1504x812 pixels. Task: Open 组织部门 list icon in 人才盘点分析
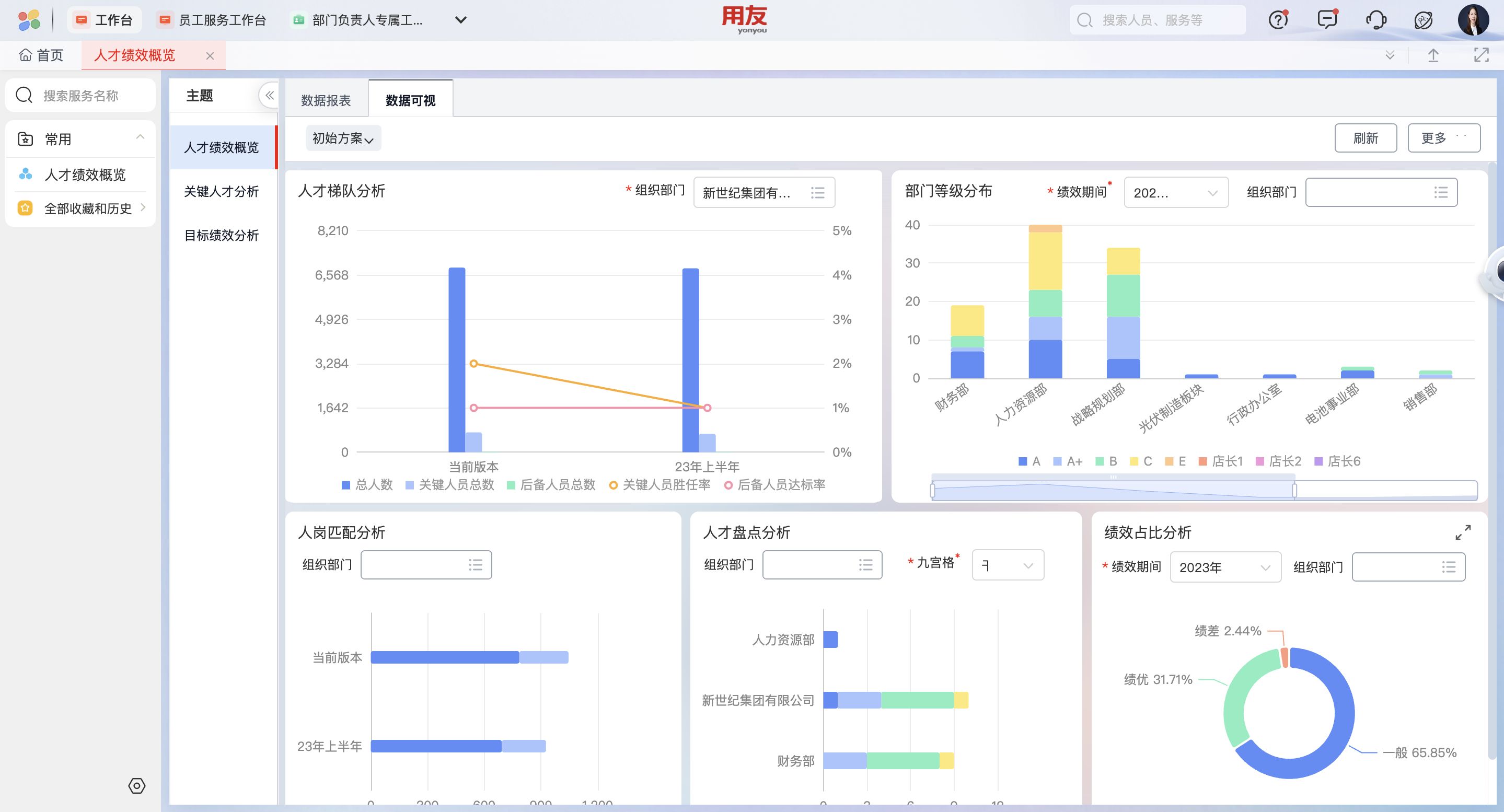coord(865,564)
